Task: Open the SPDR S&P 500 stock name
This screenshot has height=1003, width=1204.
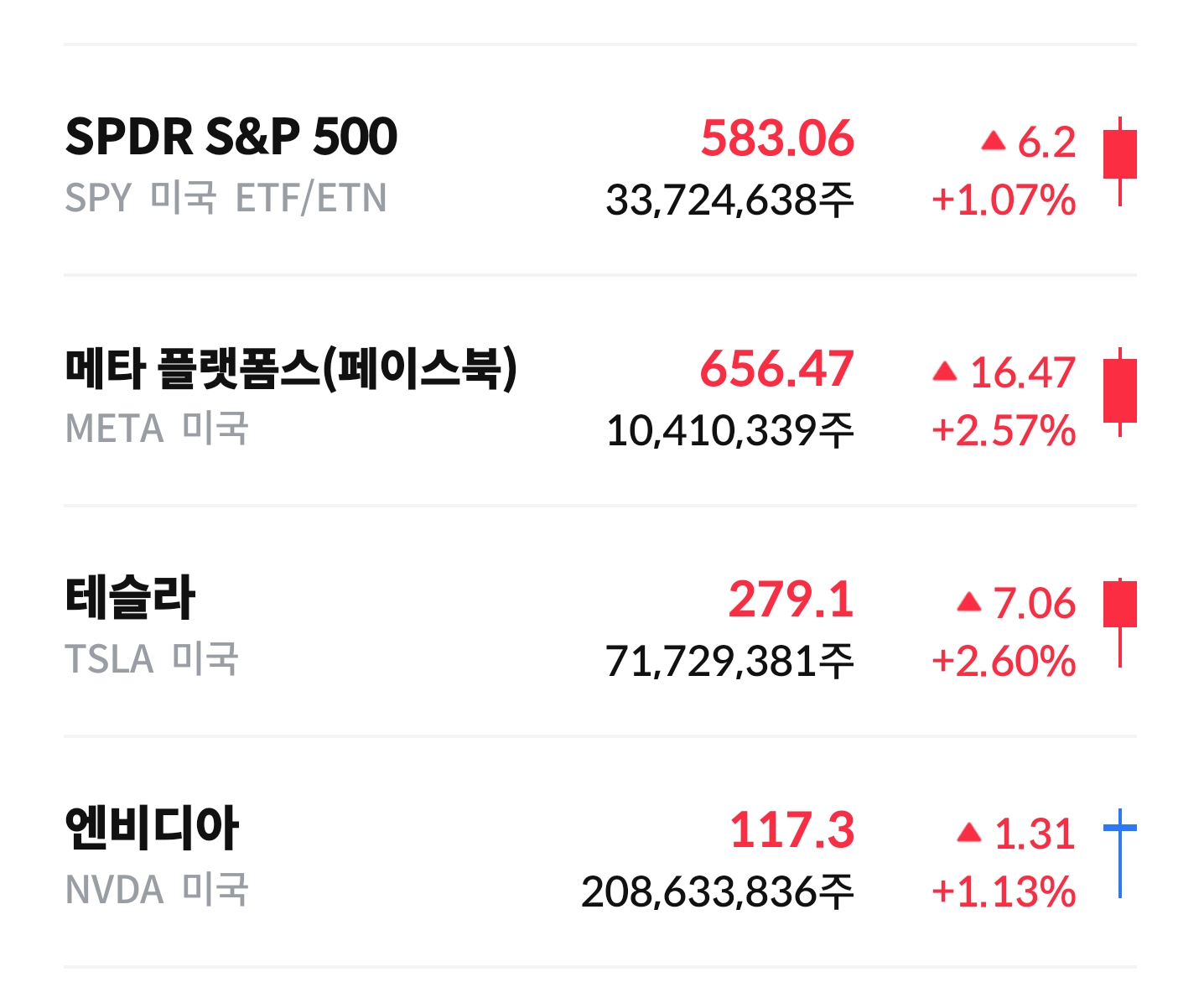Action: coord(231,137)
